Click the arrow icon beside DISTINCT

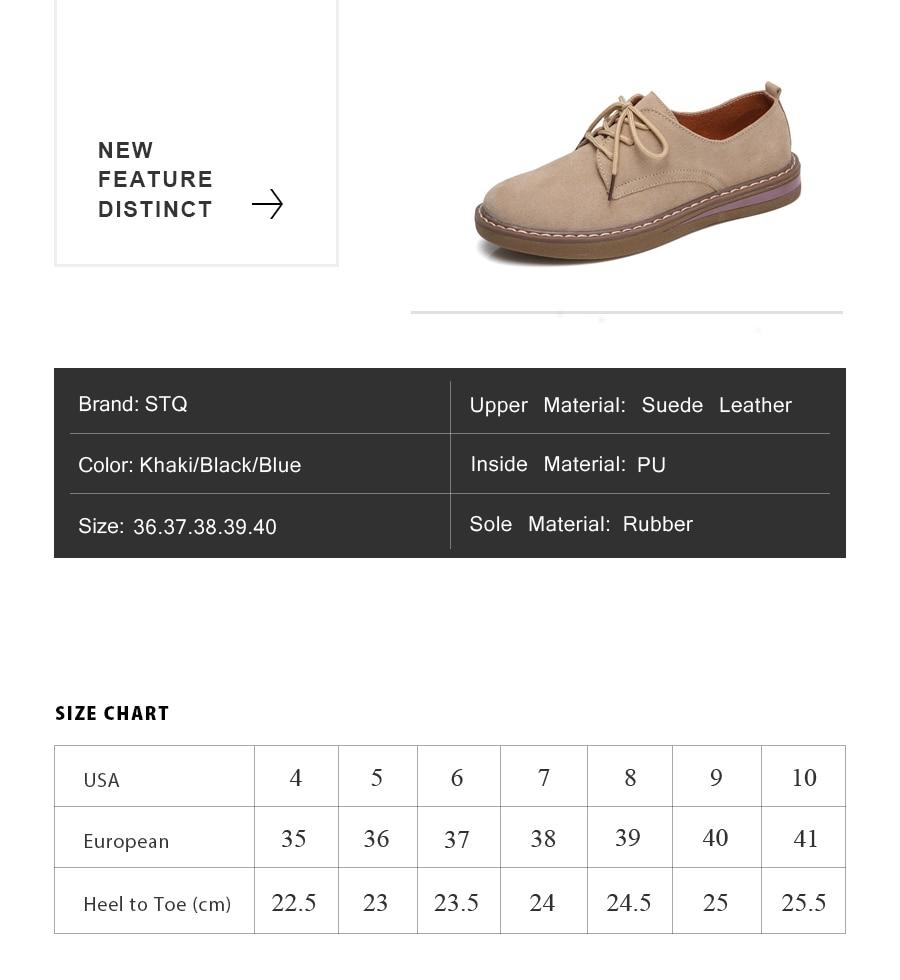[x=268, y=204]
